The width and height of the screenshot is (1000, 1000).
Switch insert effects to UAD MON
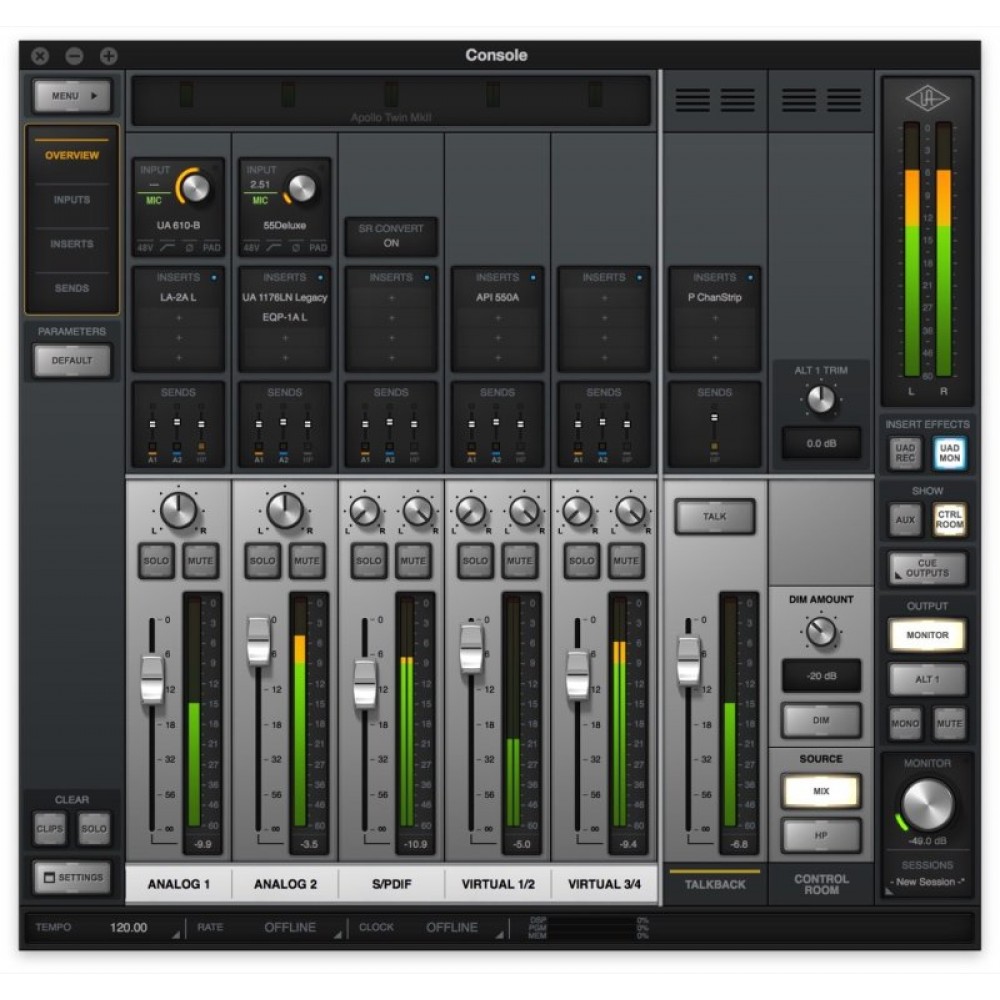pos(949,453)
